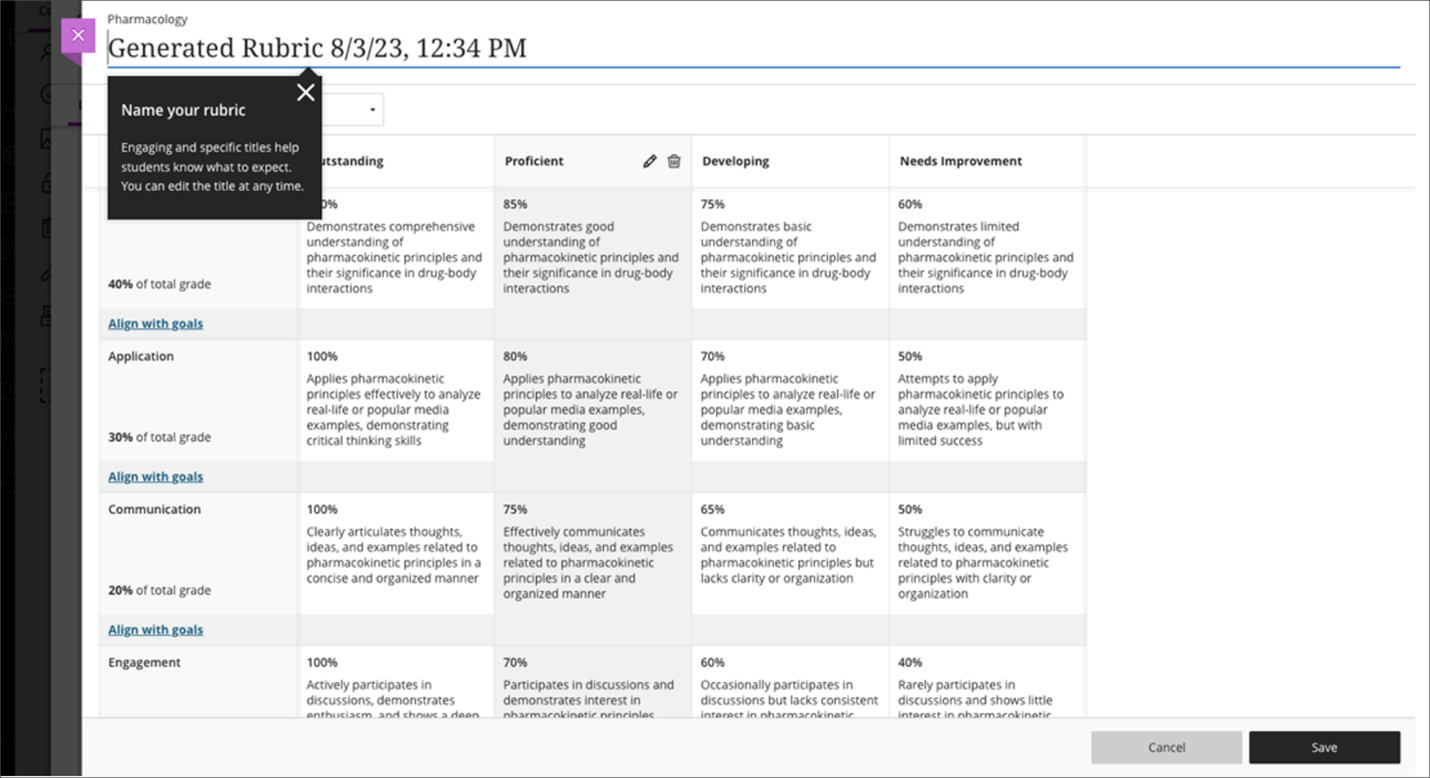Select the Application criterion title
The width and height of the screenshot is (1430, 778).
pyautogui.click(x=141, y=357)
